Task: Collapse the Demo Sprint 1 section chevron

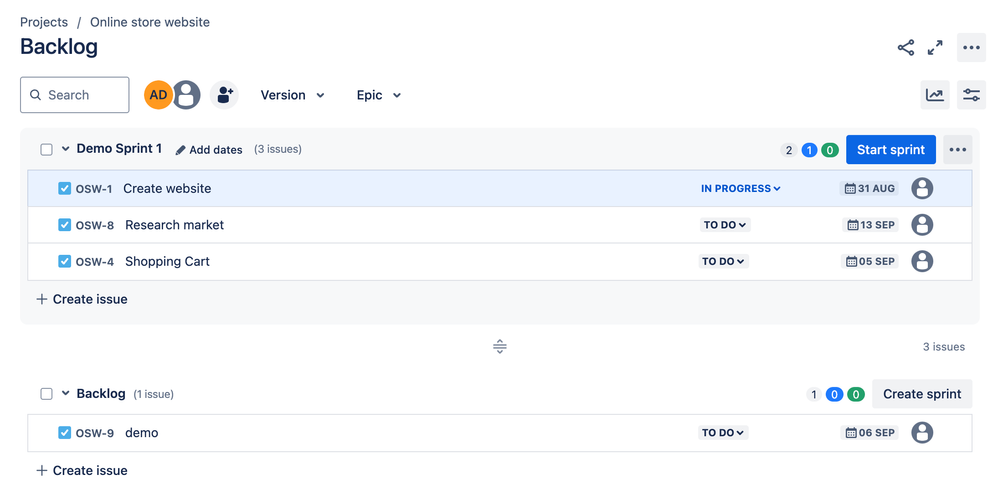Action: [65, 149]
